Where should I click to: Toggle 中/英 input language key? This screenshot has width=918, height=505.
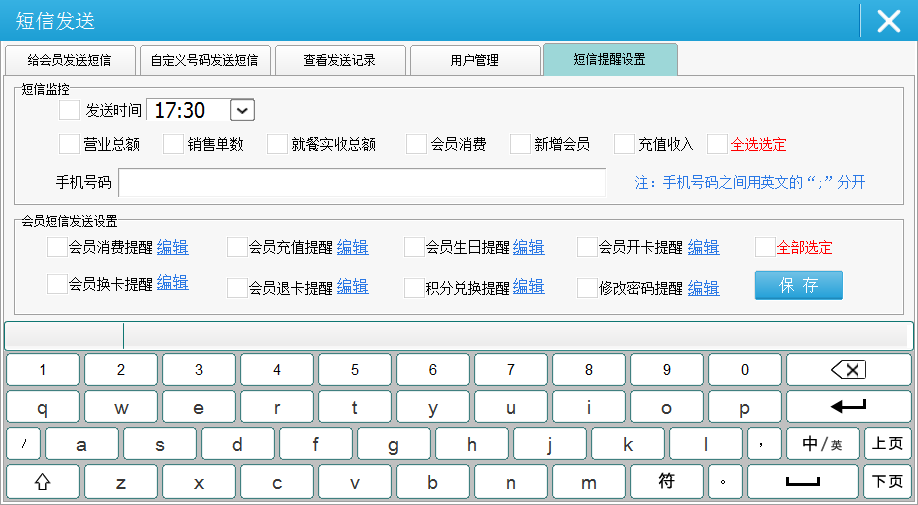tap(823, 444)
